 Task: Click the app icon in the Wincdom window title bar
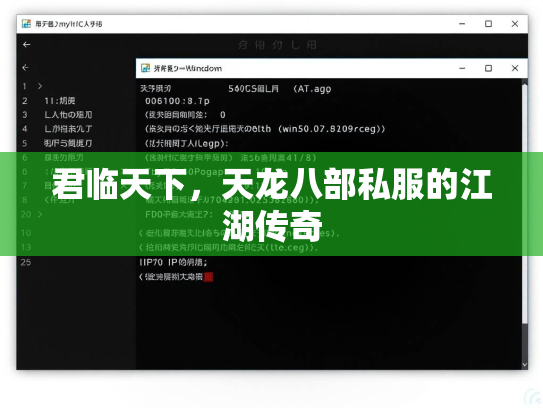tap(145, 68)
